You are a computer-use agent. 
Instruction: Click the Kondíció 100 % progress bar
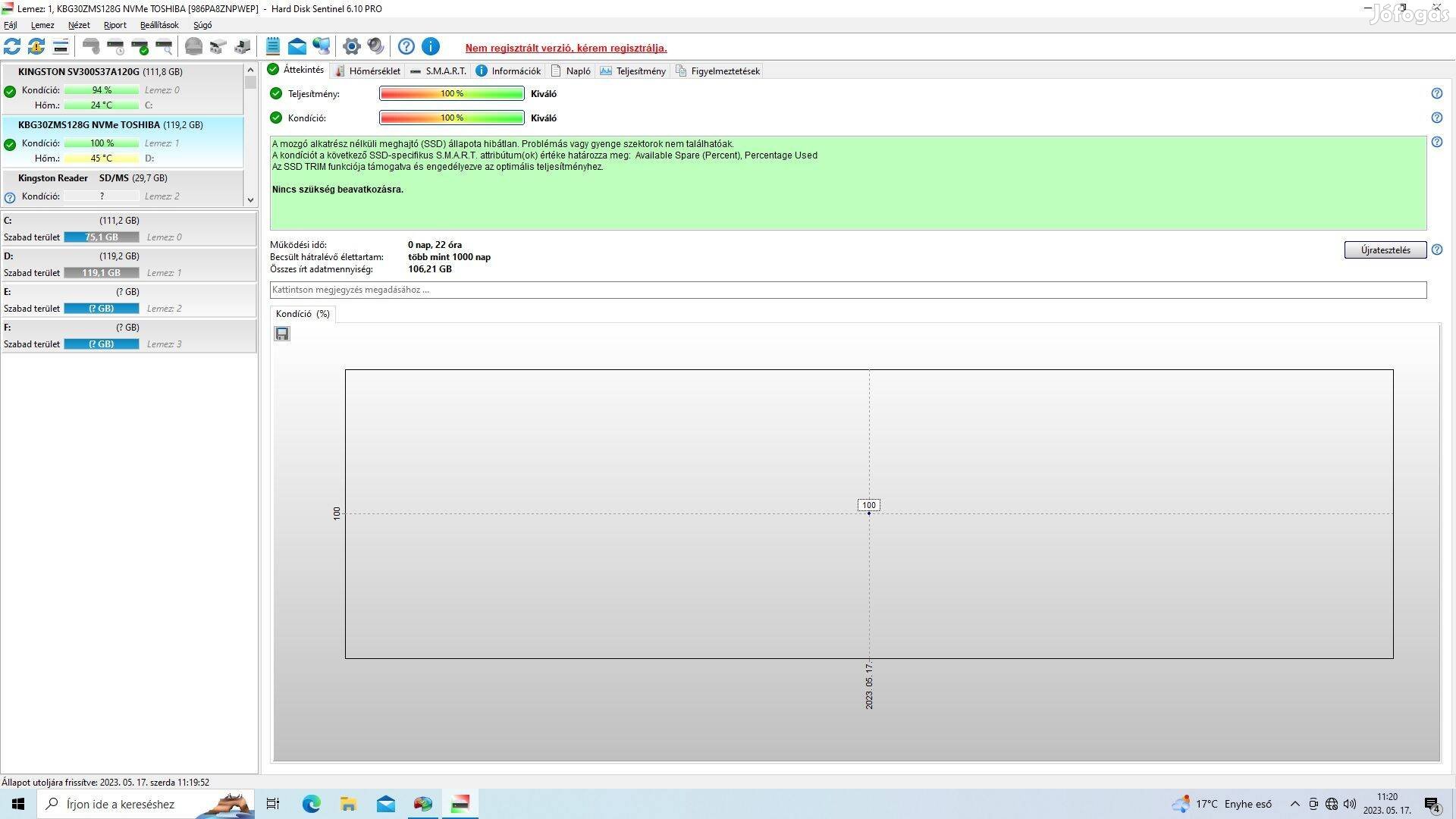click(452, 118)
